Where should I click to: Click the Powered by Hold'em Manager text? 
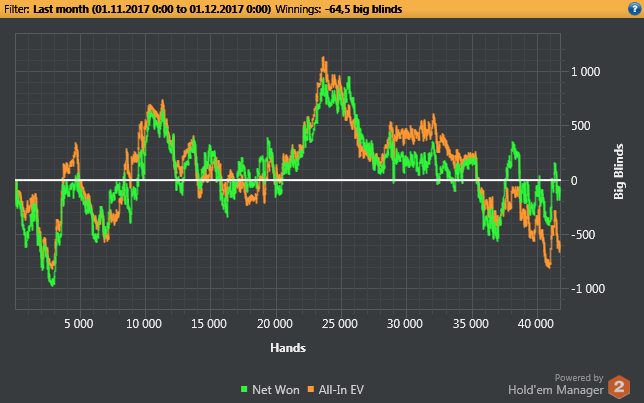pyautogui.click(x=556, y=385)
